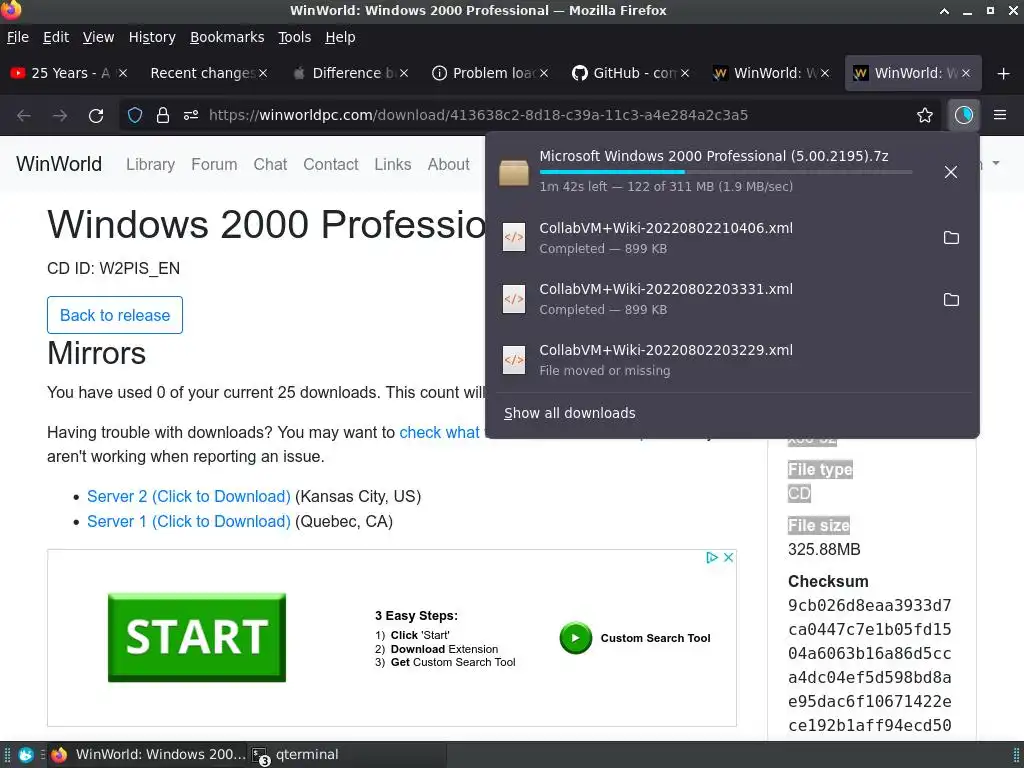Click the download progress bar
The height and width of the screenshot is (768, 1024).
(726, 172)
